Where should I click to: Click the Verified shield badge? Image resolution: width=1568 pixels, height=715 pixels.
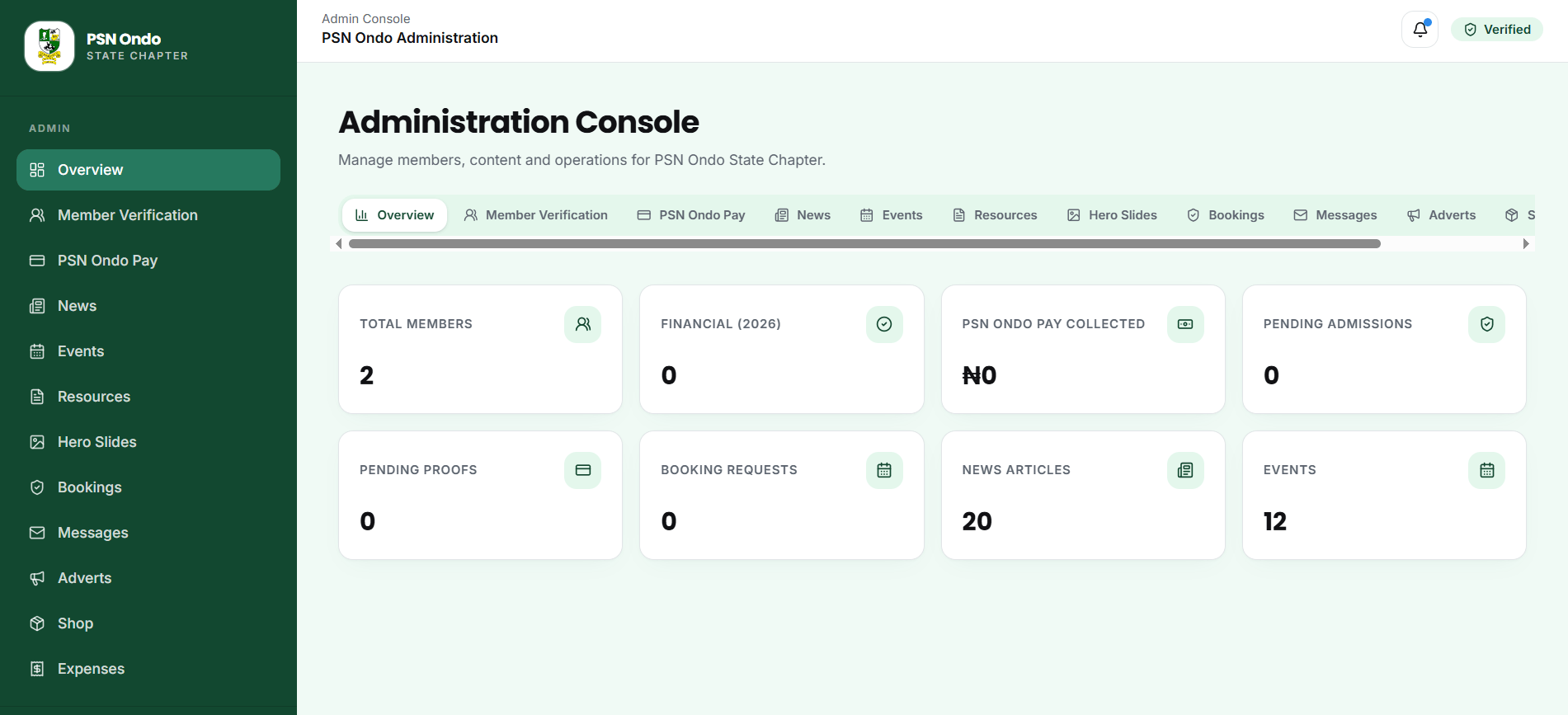[x=1497, y=30]
